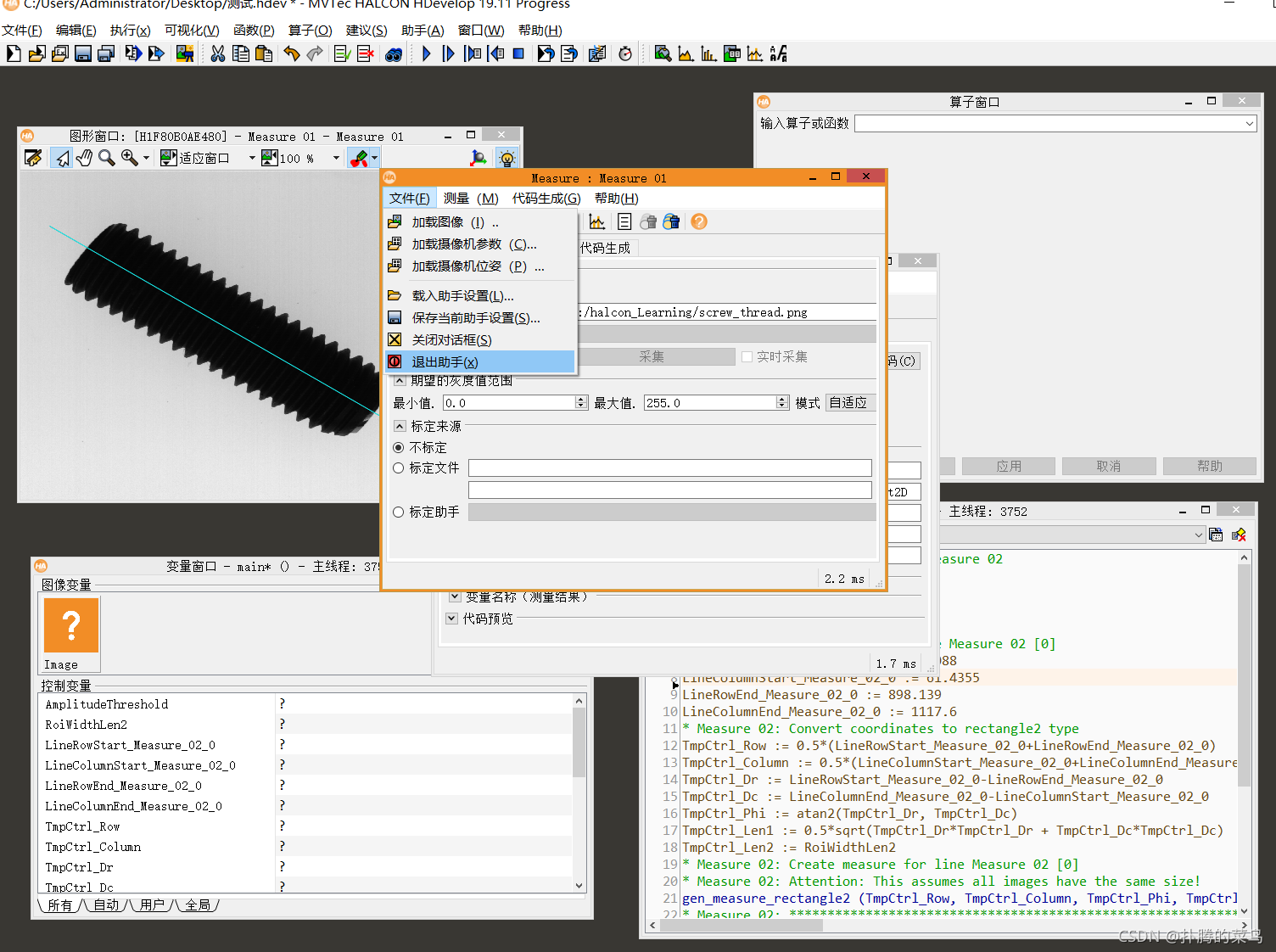This screenshot has width=1276, height=952.
Task: Open the 输入算子或函数 combo box dropdown
Action: pos(1249,124)
